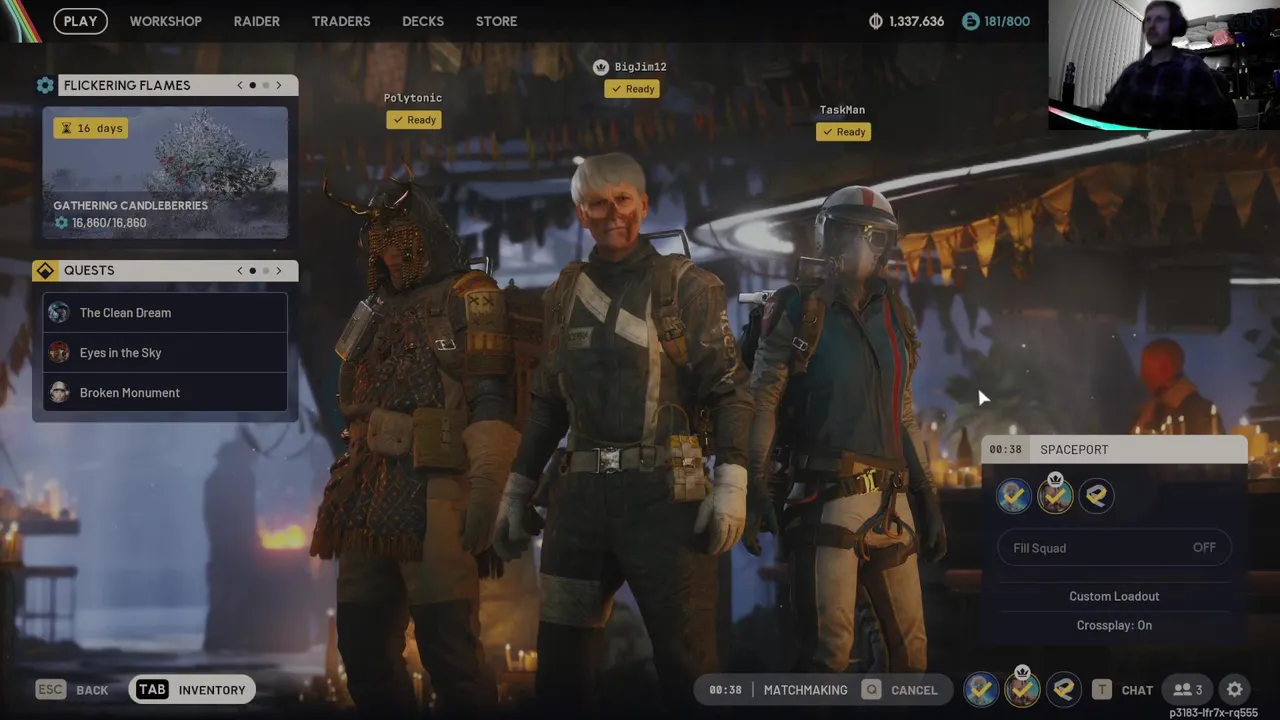Click TaskMan's Ready status badge
The image size is (1280, 720).
[x=843, y=132]
